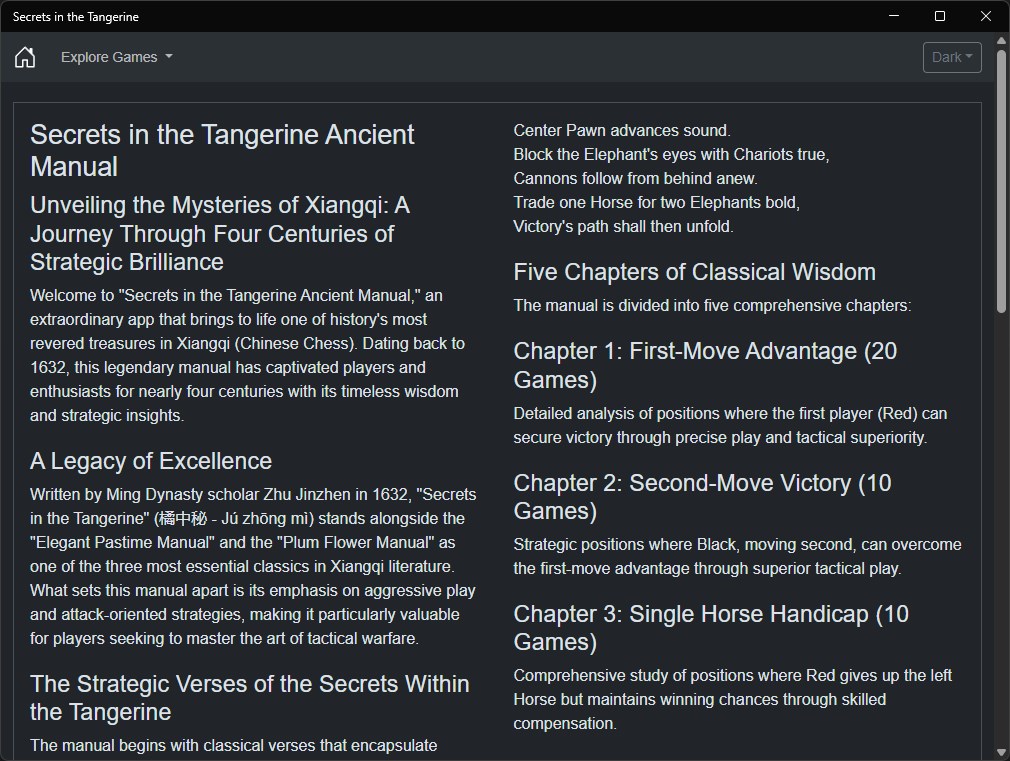Click the Chapter 1 First-Move Advantage heading
Image resolution: width=1010 pixels, height=761 pixels.
coord(705,365)
